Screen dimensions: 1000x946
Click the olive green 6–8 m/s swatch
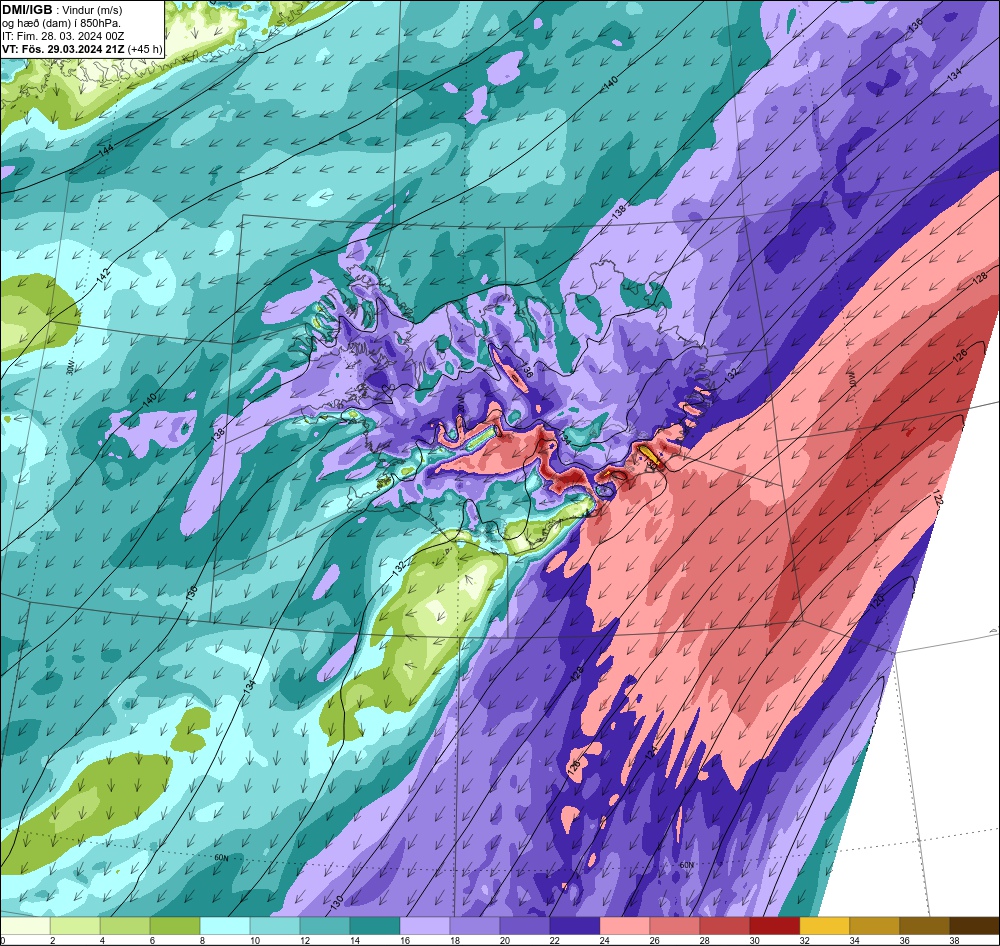coord(175,926)
